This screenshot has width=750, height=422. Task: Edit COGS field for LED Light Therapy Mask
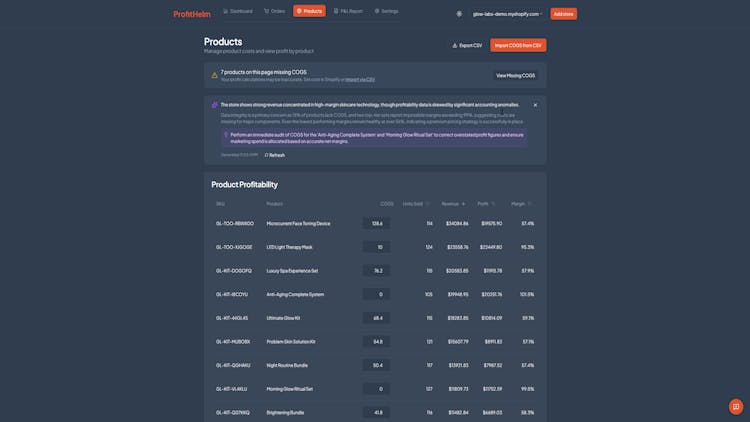pyautogui.click(x=376, y=247)
